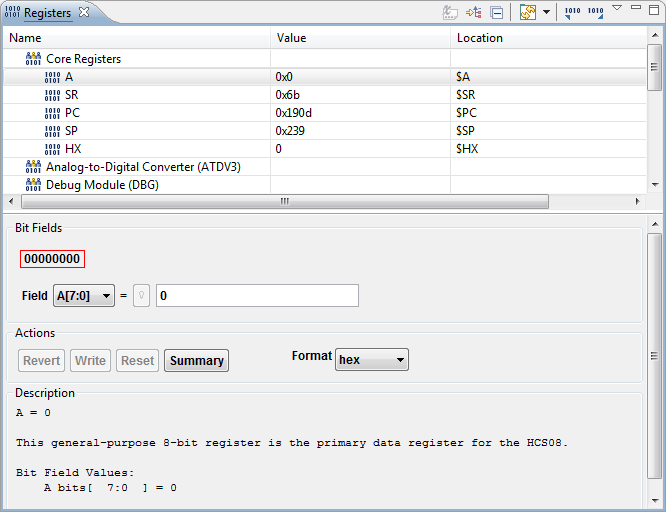Open the Registers view menu triangle

tap(617, 9)
